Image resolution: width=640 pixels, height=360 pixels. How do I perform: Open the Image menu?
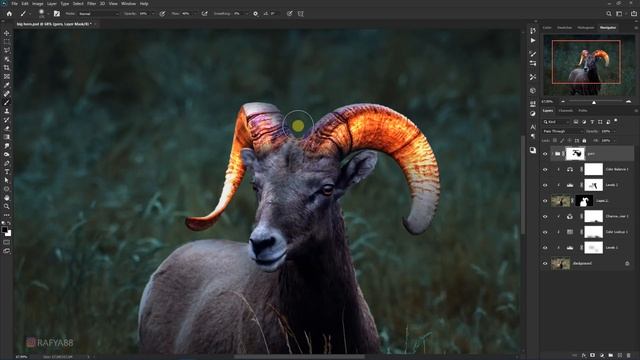point(38,4)
